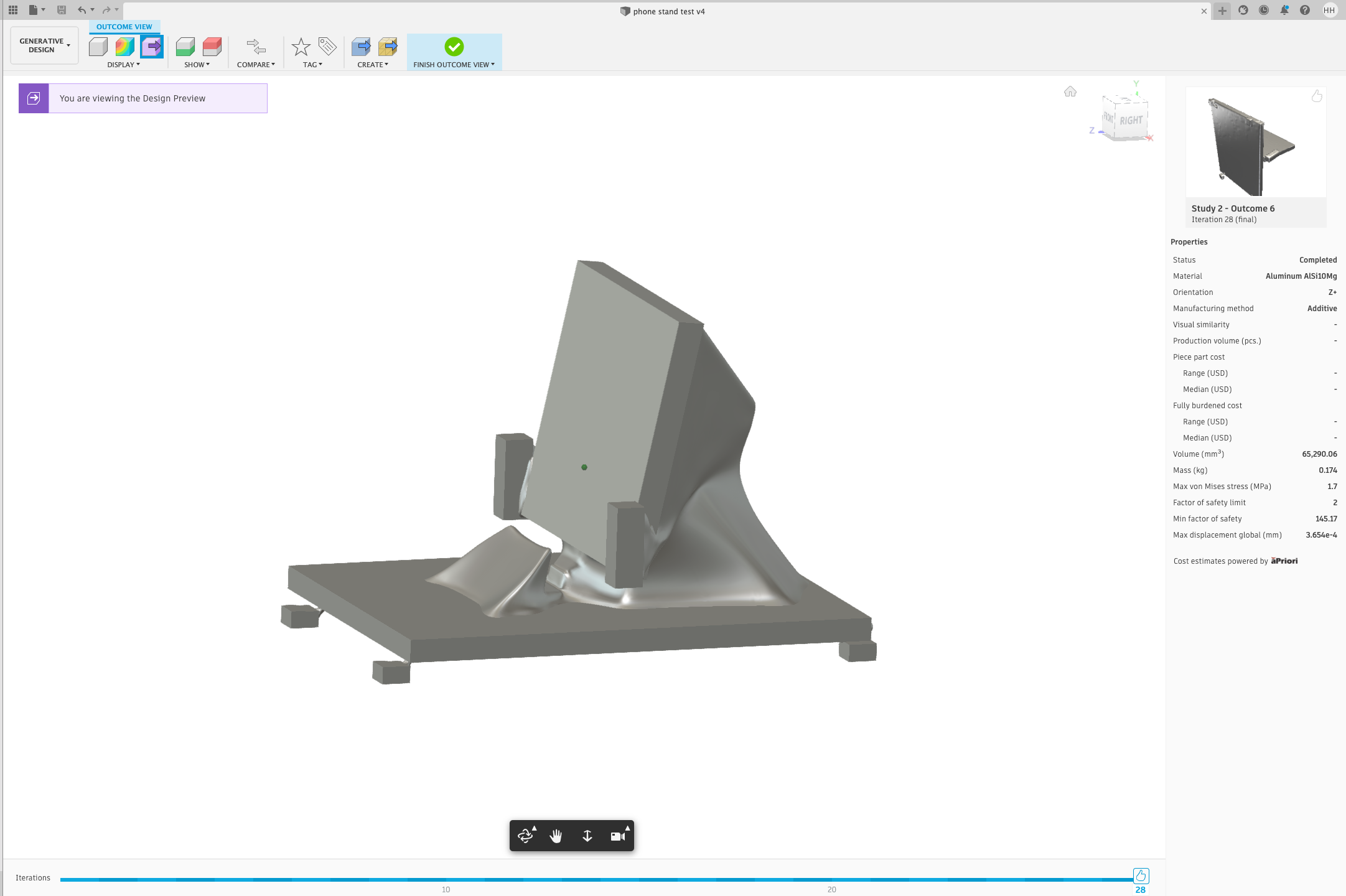Viewport: 1346px width, 896px height.
Task: Select the Outcome View ribbon tab
Action: (x=124, y=27)
